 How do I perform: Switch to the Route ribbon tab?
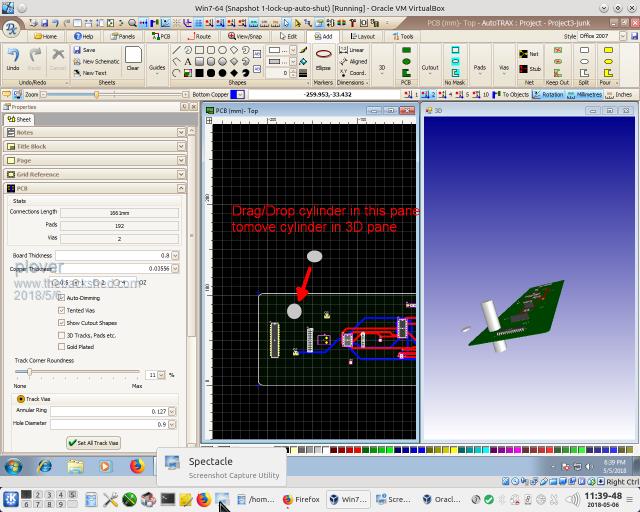click(x=198, y=36)
